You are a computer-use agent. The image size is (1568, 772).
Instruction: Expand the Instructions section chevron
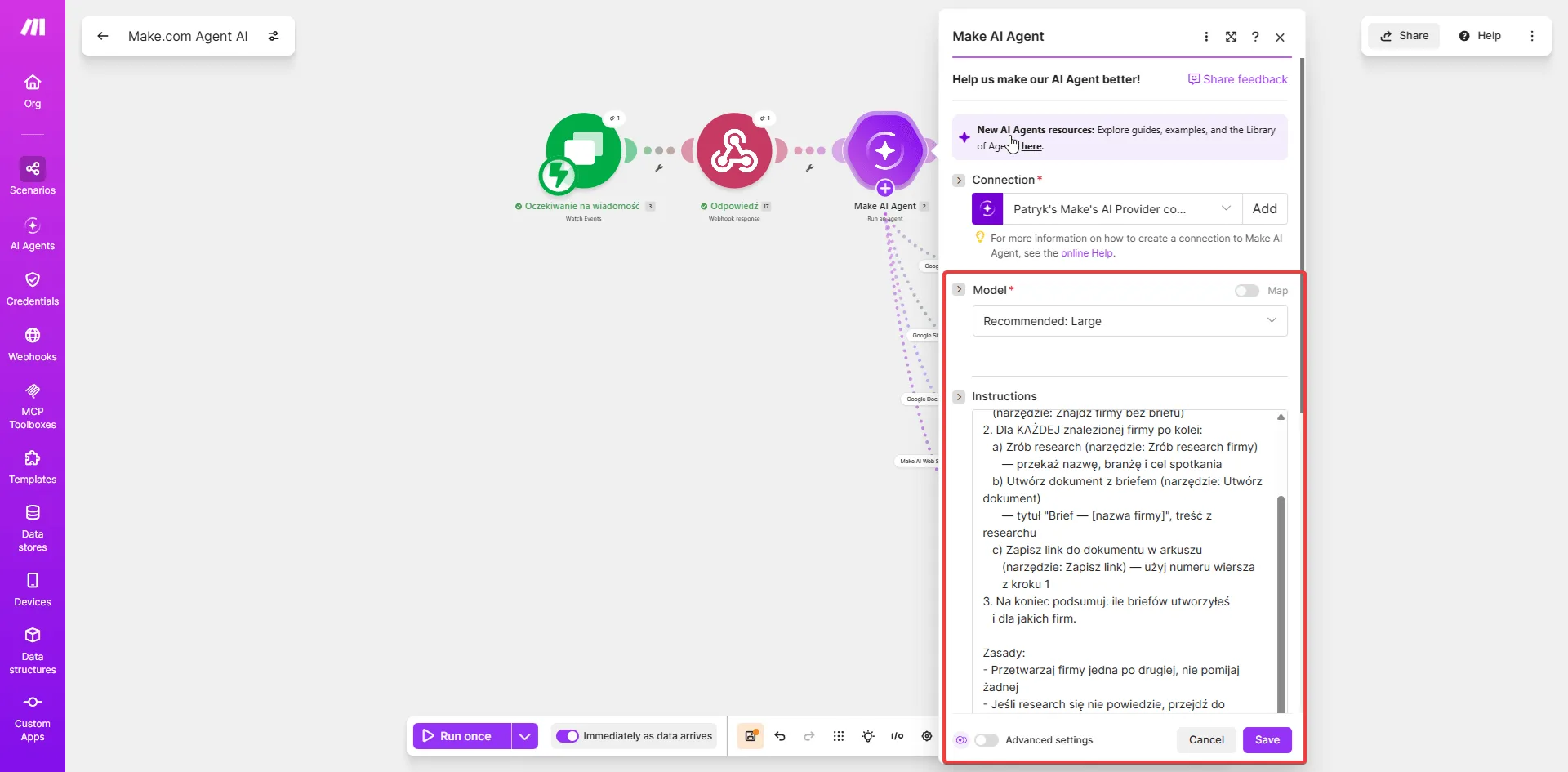(959, 396)
